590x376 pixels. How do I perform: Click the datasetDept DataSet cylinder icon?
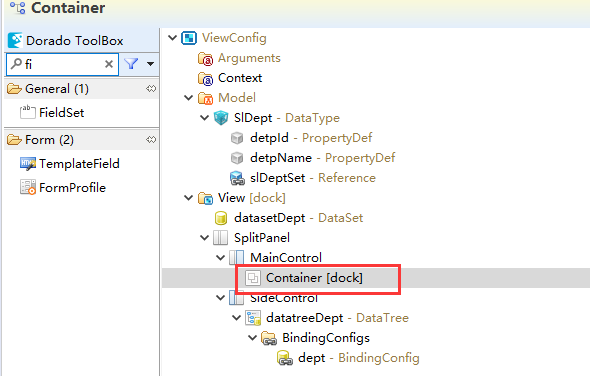221,218
